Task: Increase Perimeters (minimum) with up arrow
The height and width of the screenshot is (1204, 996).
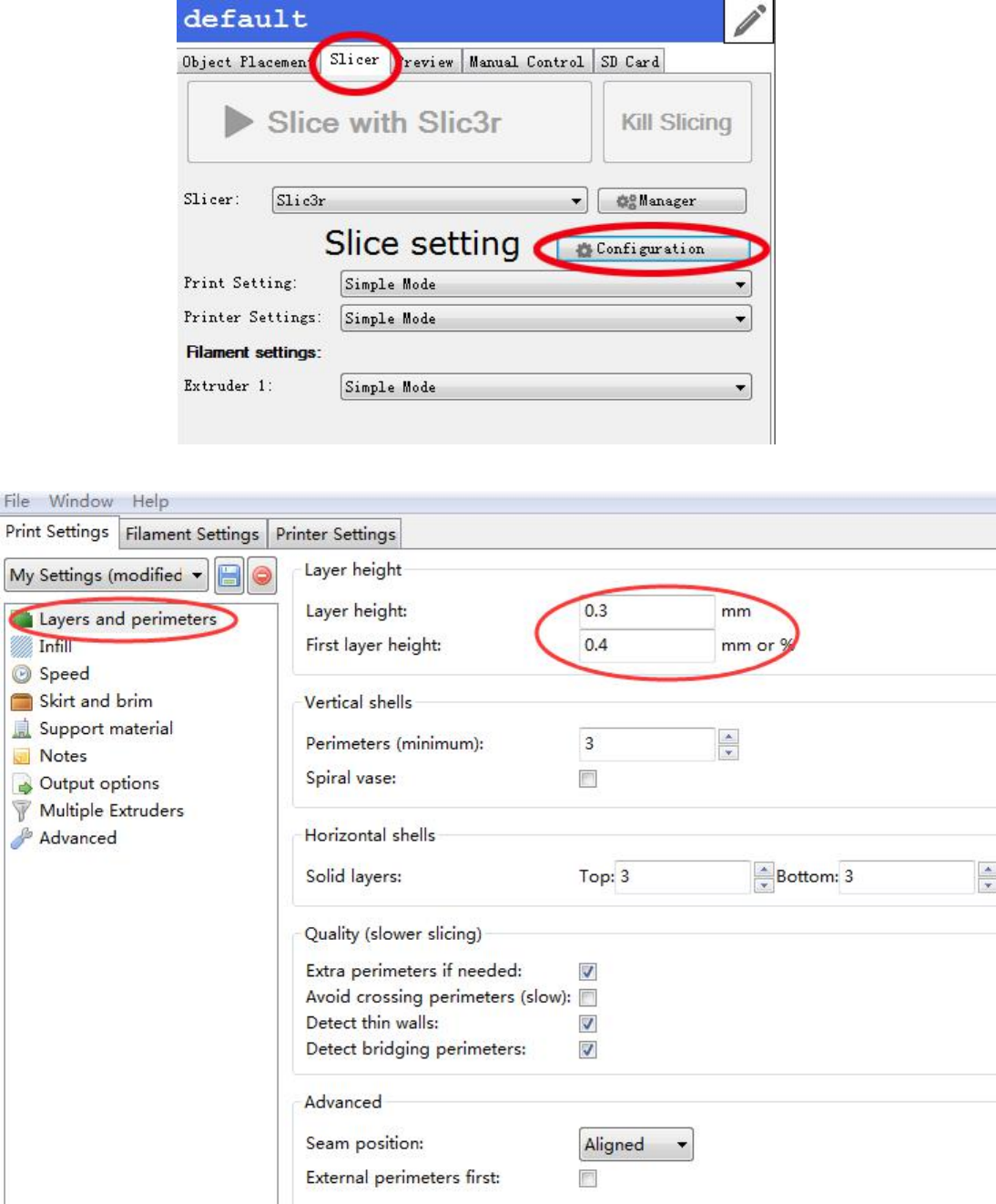Action: (x=728, y=736)
